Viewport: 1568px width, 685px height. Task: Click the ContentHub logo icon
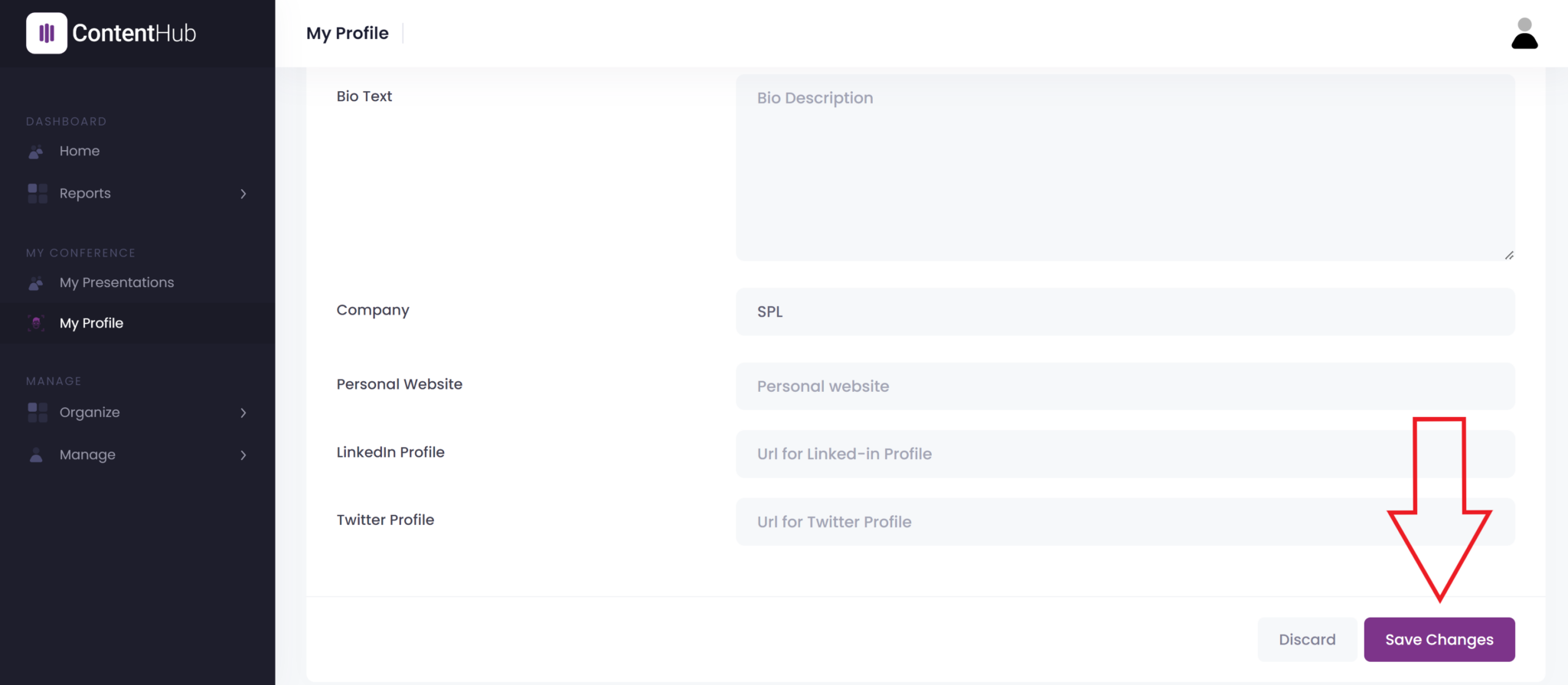pyautogui.click(x=47, y=33)
